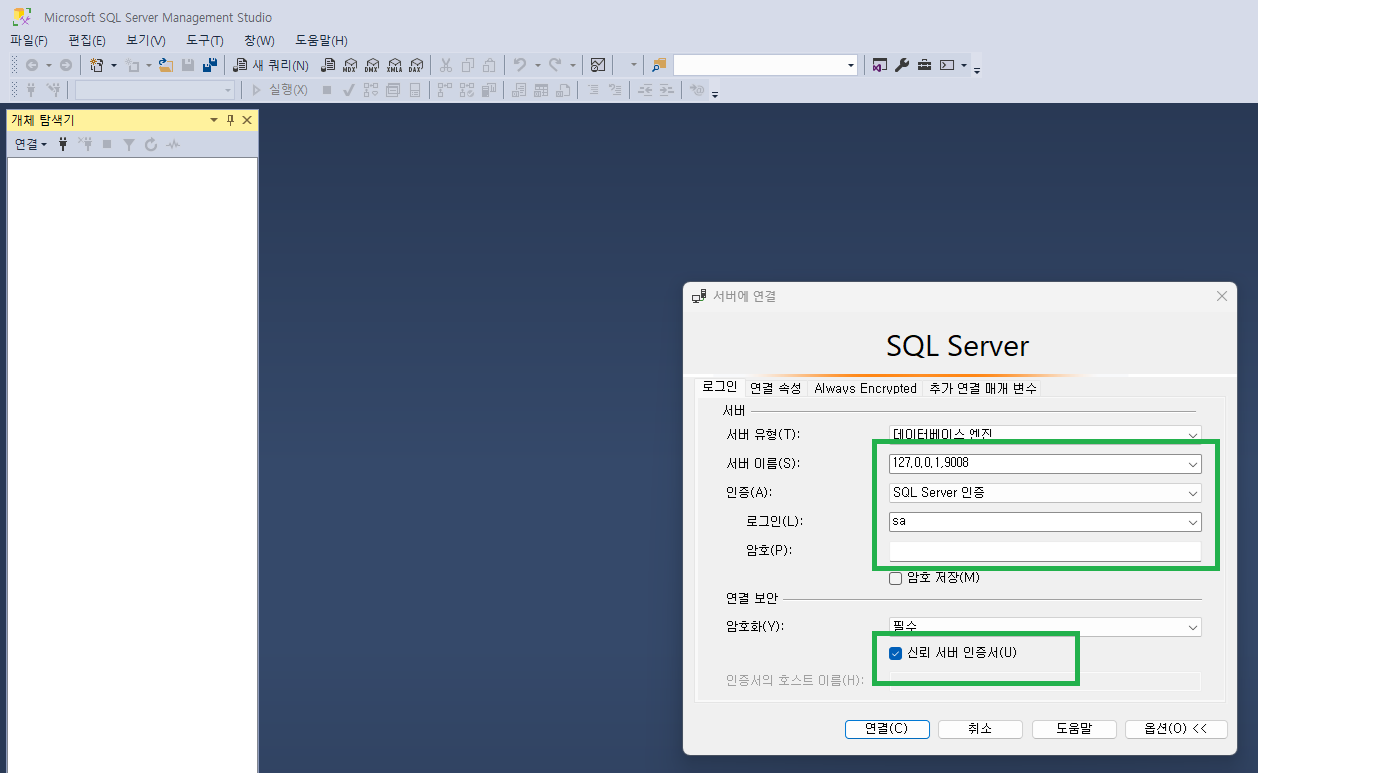Expand the 암호화 dropdown
The width and height of the screenshot is (1387, 773).
[1193, 627]
